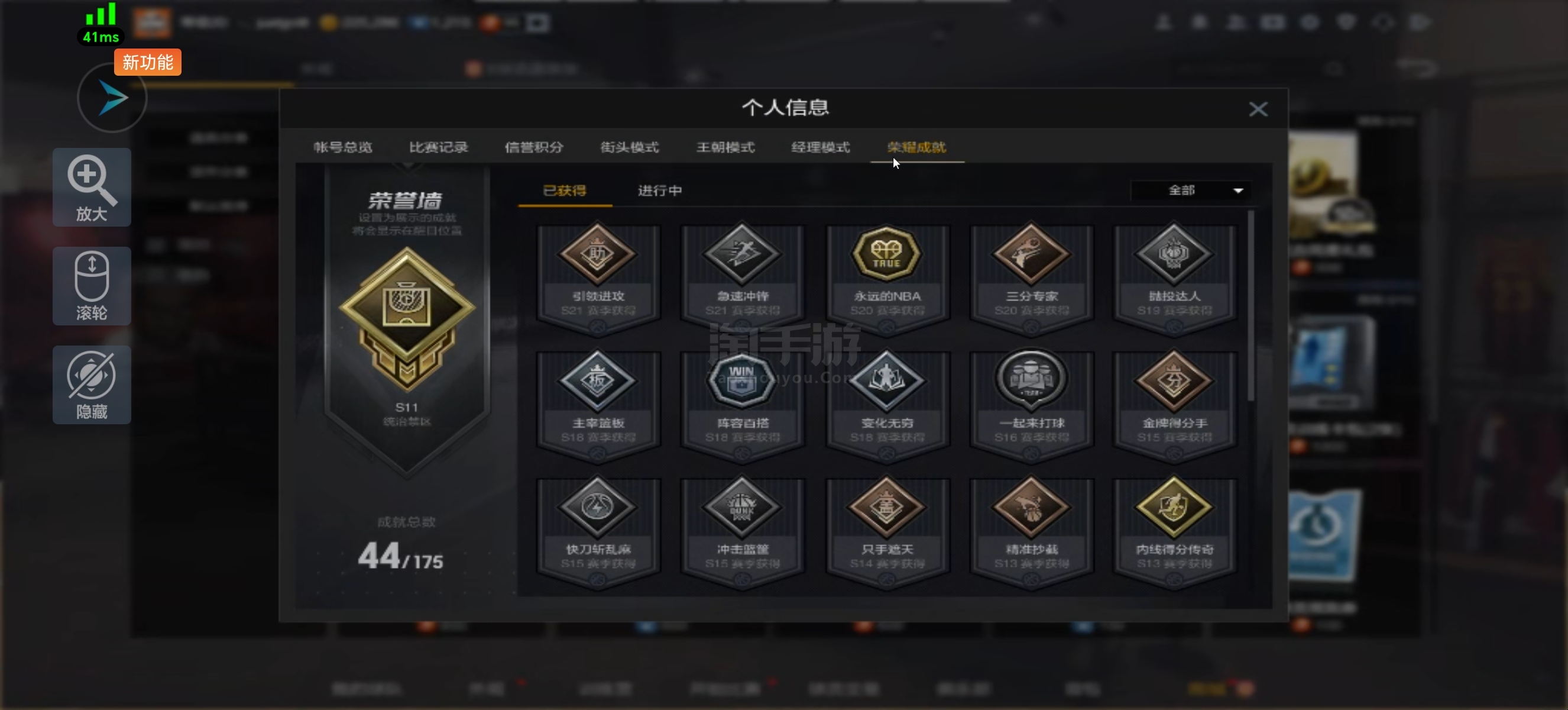Show the 进行中 achievements sub-tab

(659, 191)
